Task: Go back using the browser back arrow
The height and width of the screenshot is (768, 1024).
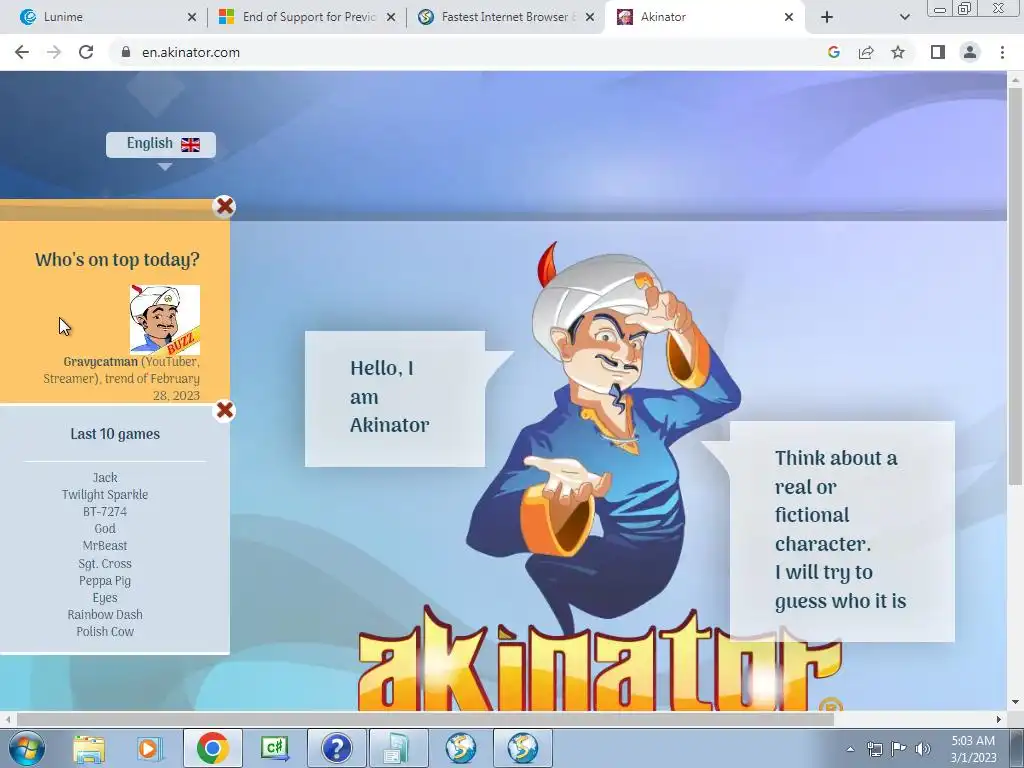Action: (x=22, y=52)
